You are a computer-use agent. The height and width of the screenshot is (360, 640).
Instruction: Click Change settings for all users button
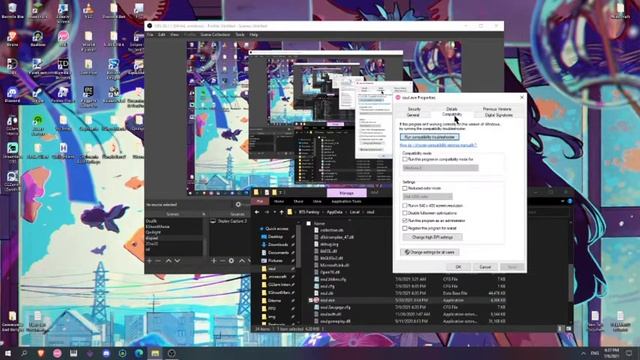point(429,252)
